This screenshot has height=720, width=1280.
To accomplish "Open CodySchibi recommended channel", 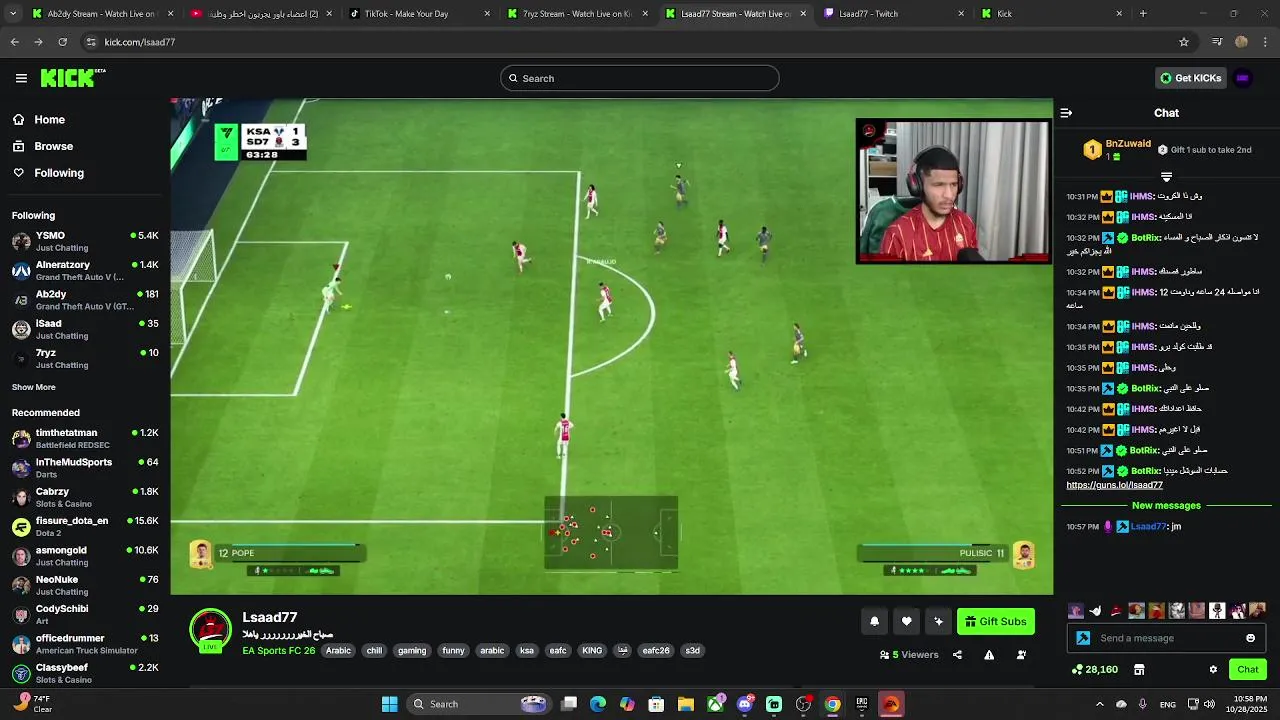I will [85, 614].
